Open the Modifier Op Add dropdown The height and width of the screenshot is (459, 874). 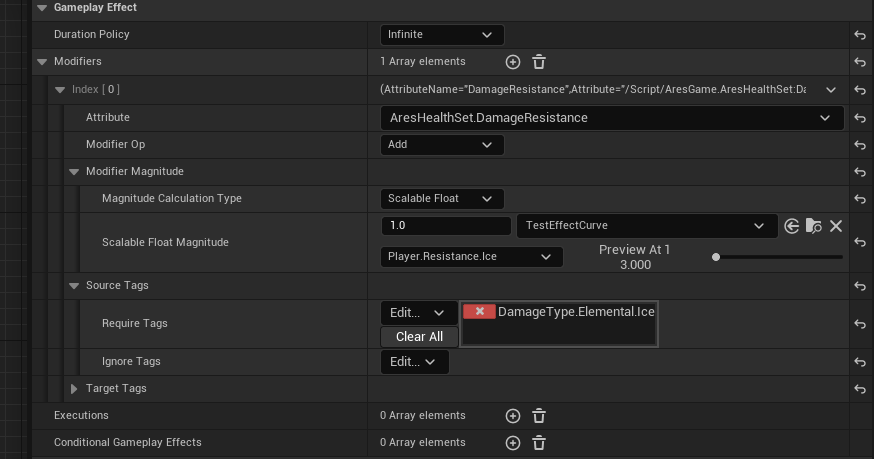[442, 144]
